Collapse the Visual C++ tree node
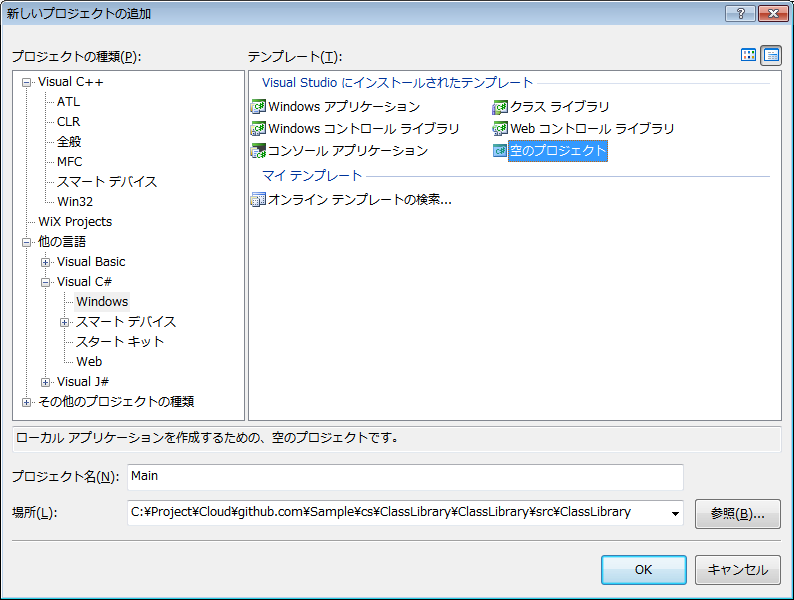Viewport: 794px width, 600px height. 26,83
